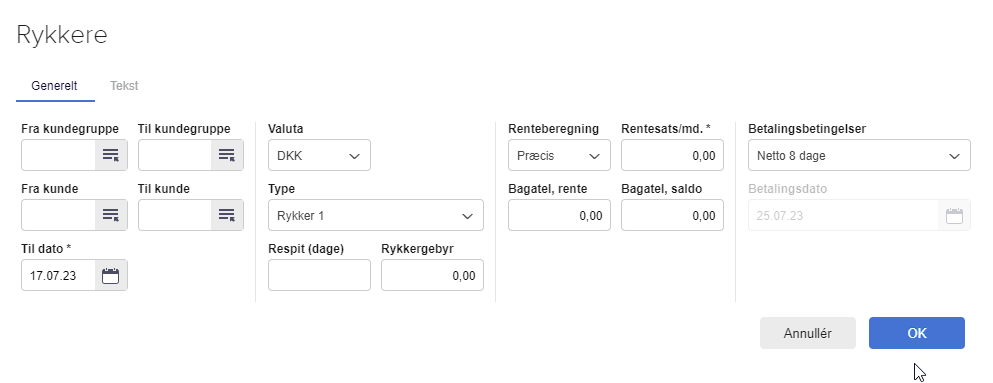Image resolution: width=993 pixels, height=383 pixels.
Task: Open lookup list for Til kunde
Action: tap(227, 215)
